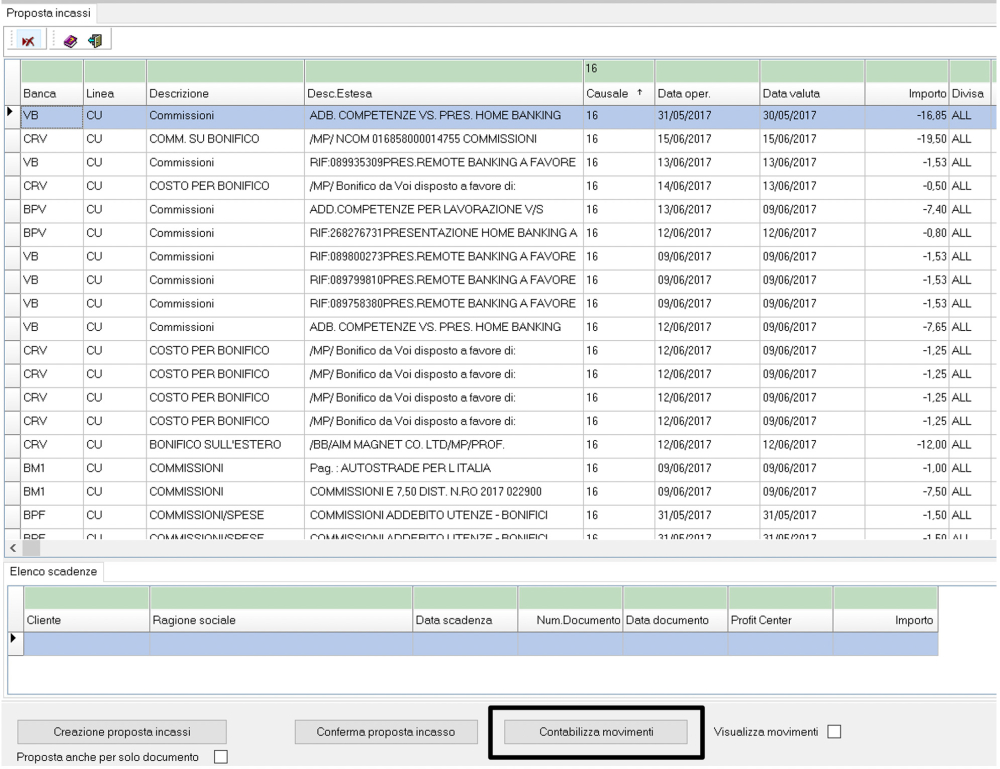Click the exit door icon

94,40
